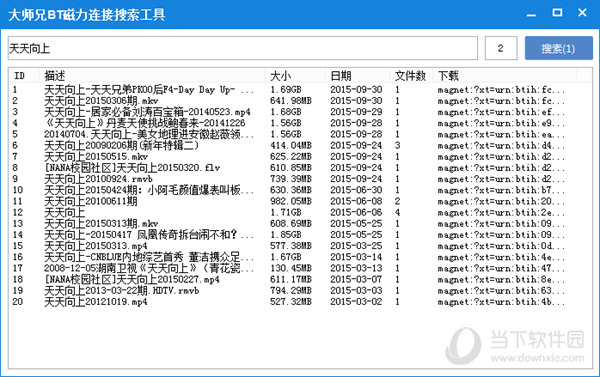Click the date cell 2015-06-30

click(356, 190)
